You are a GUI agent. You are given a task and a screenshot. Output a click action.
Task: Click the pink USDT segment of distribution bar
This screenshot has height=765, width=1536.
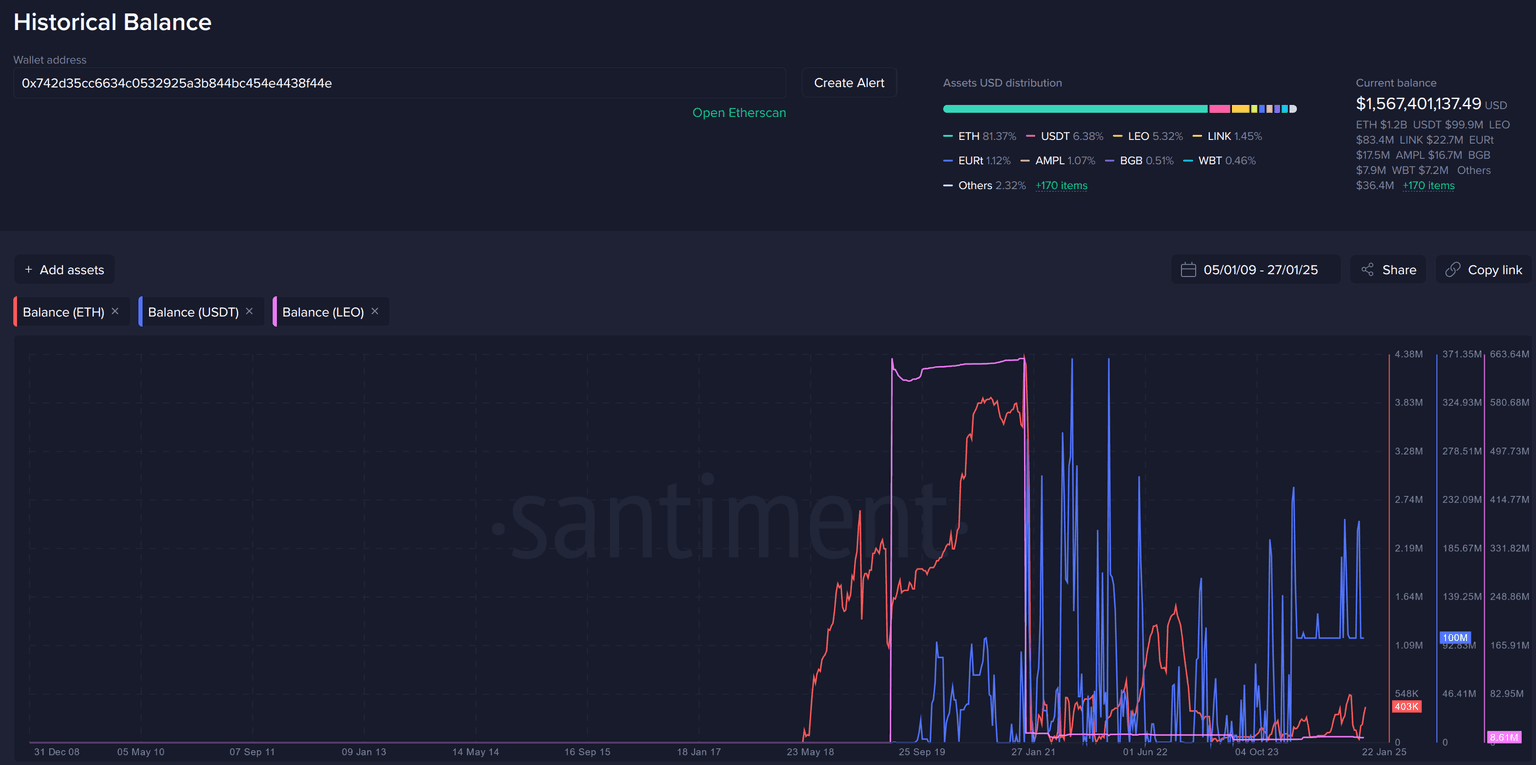[x=1219, y=109]
